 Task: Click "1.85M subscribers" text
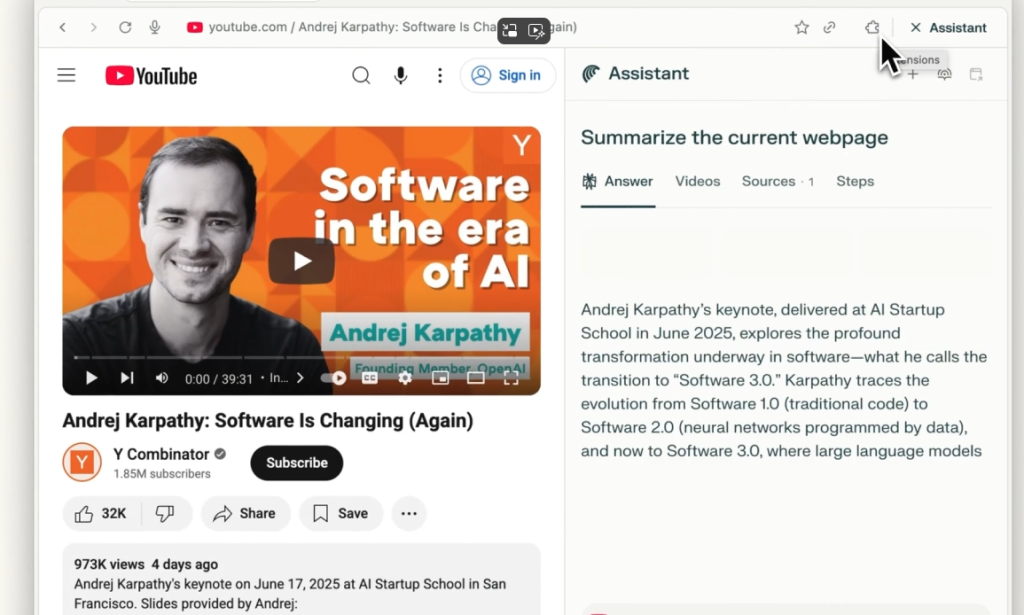(x=162, y=474)
